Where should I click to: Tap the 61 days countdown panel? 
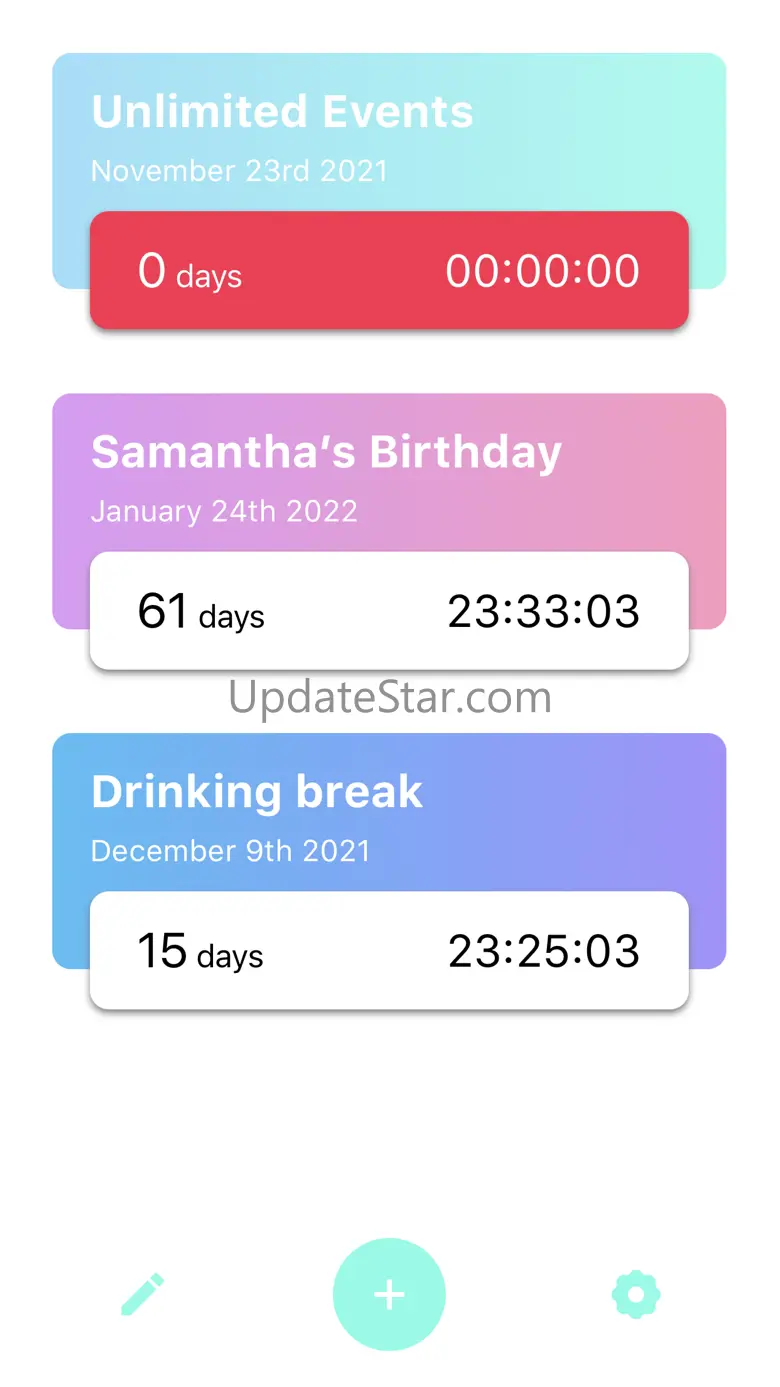tap(389, 611)
